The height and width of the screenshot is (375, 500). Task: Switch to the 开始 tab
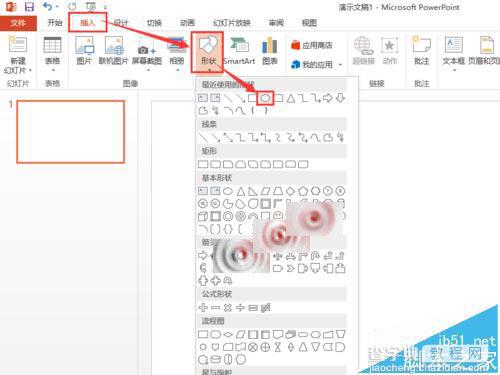coord(55,23)
